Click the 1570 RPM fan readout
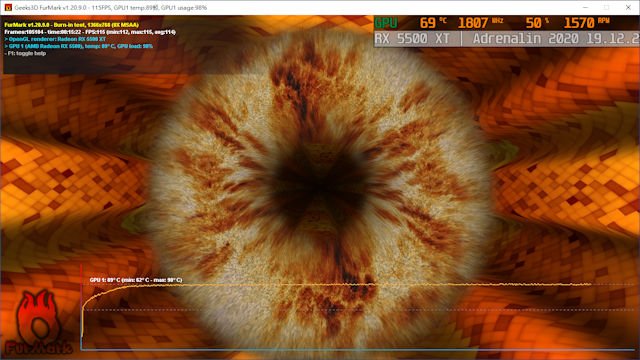 click(587, 23)
